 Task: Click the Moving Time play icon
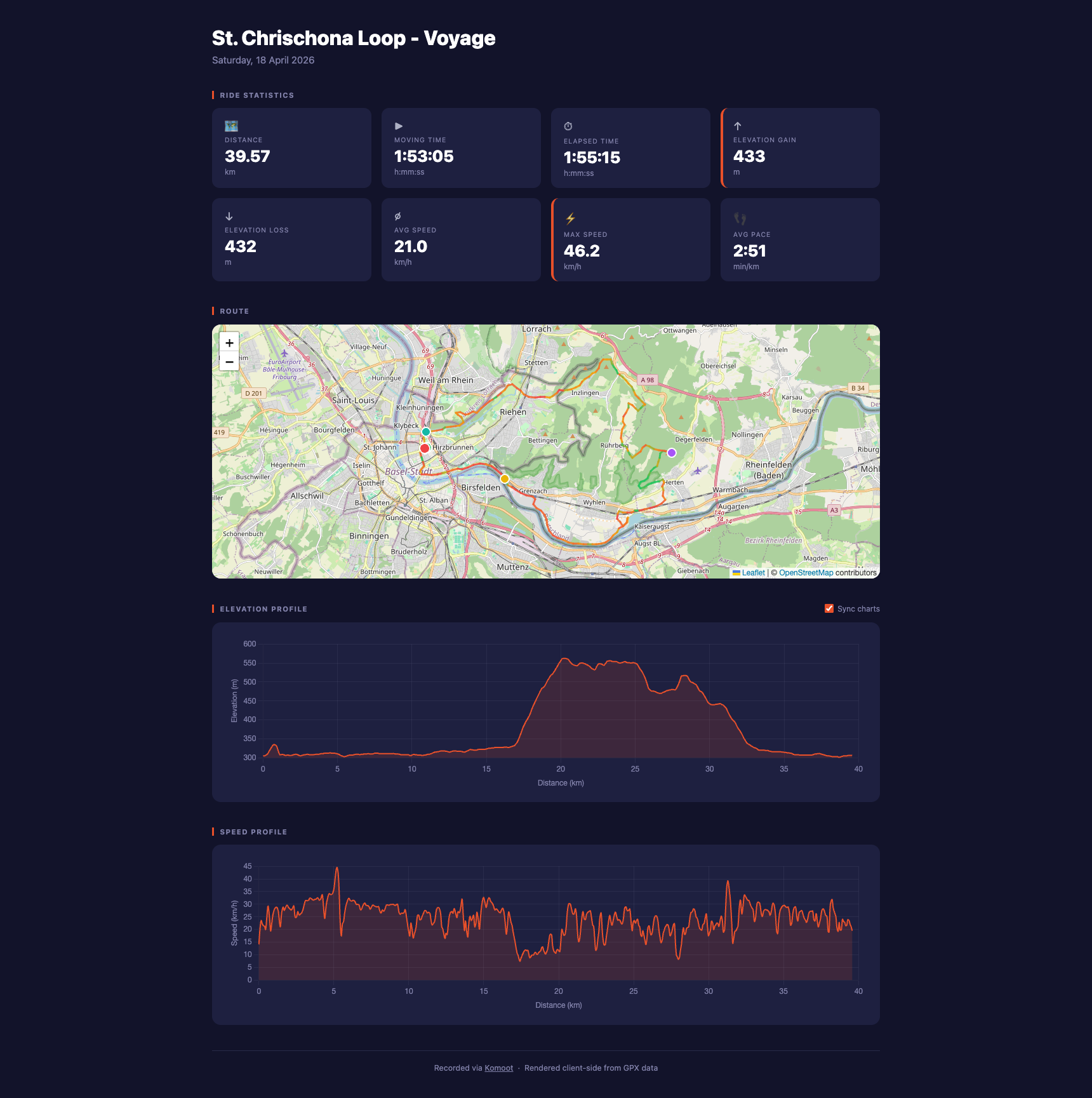tap(399, 126)
